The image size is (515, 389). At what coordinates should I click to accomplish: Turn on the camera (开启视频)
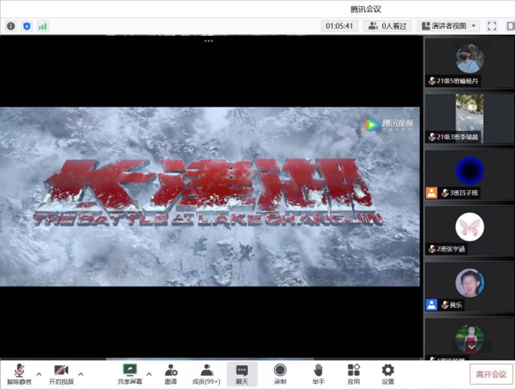pos(61,374)
